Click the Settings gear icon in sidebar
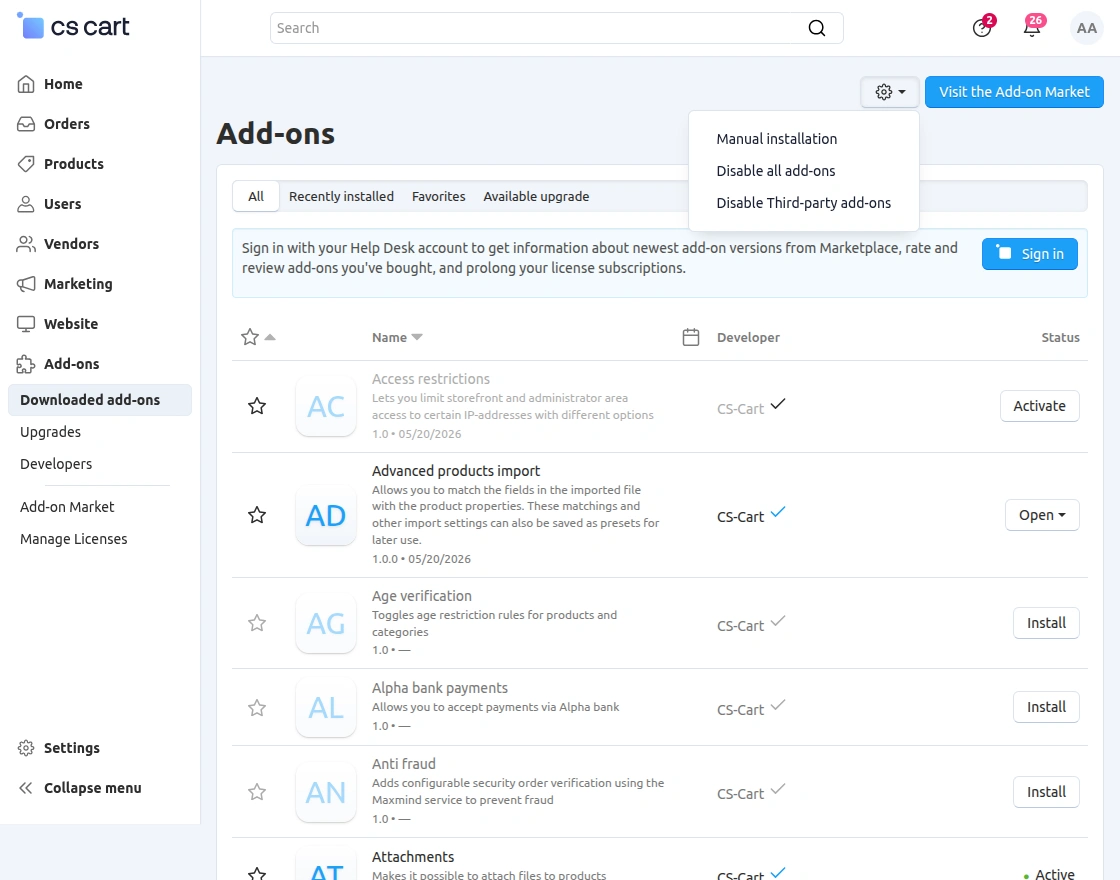 pos(26,748)
